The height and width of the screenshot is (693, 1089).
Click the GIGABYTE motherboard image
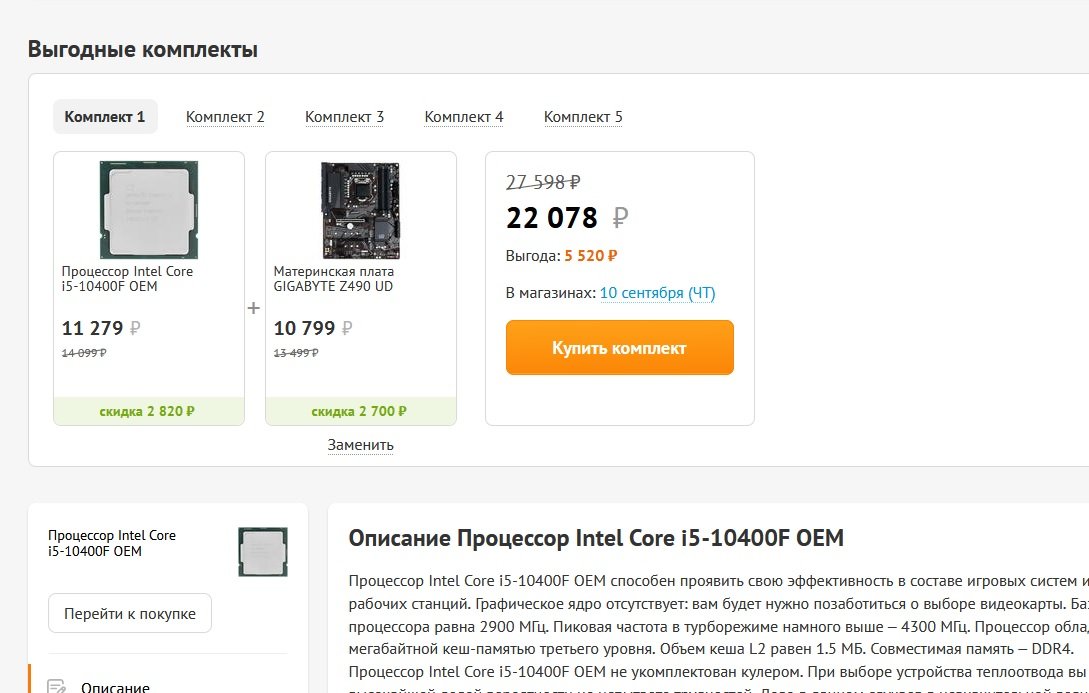click(360, 209)
